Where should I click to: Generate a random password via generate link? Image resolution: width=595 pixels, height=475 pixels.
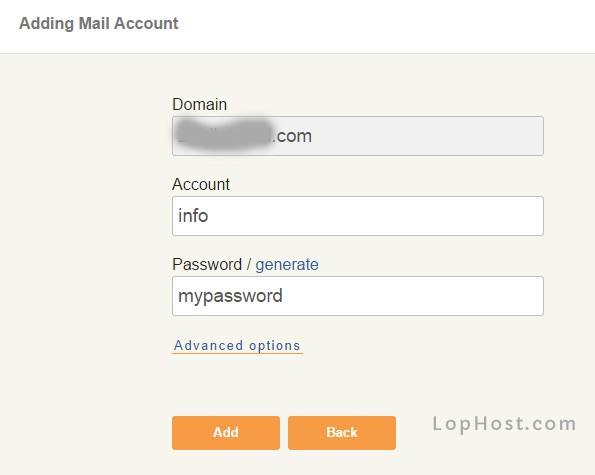[x=287, y=264]
